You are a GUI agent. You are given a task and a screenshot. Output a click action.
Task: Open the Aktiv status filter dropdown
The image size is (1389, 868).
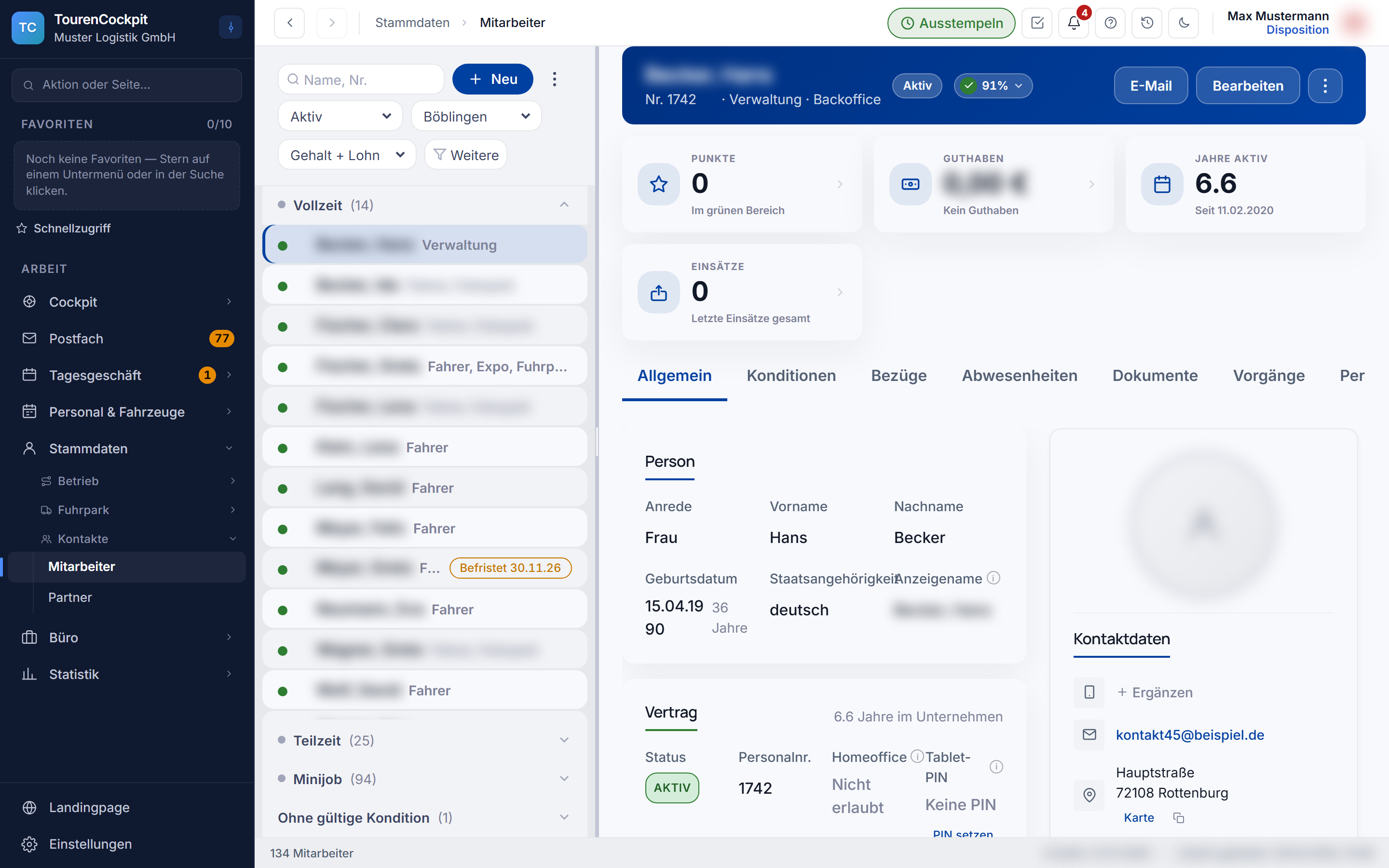click(340, 117)
